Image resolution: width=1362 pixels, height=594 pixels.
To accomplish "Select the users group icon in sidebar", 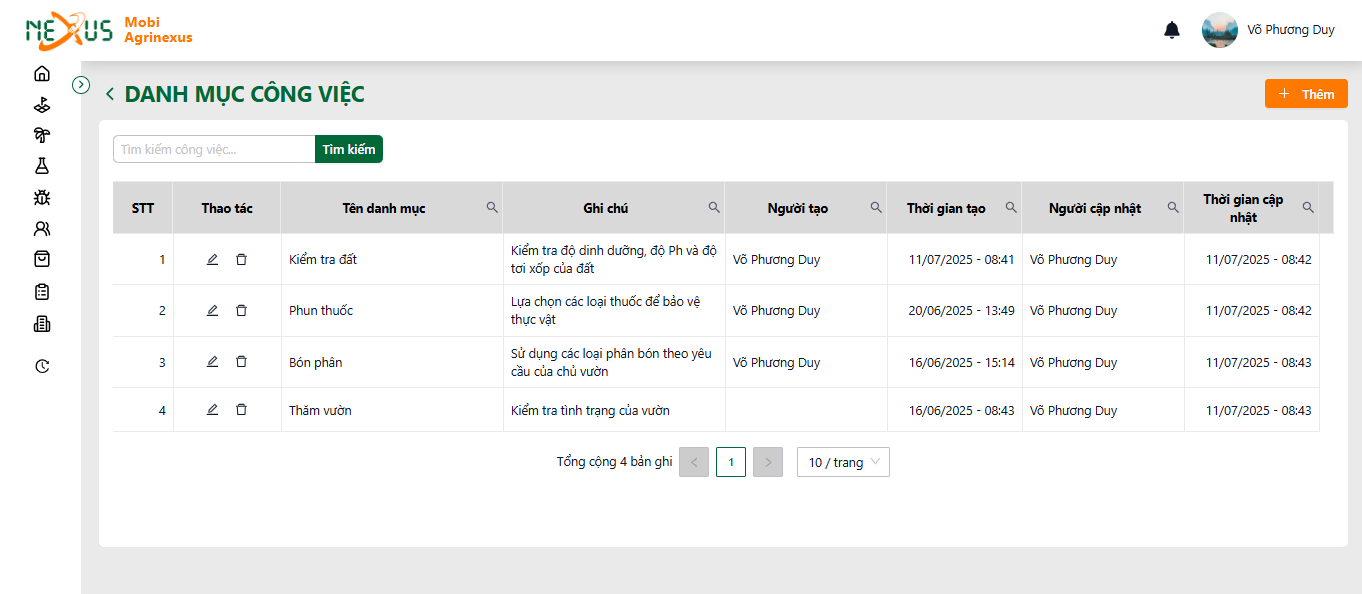I will coord(41,228).
